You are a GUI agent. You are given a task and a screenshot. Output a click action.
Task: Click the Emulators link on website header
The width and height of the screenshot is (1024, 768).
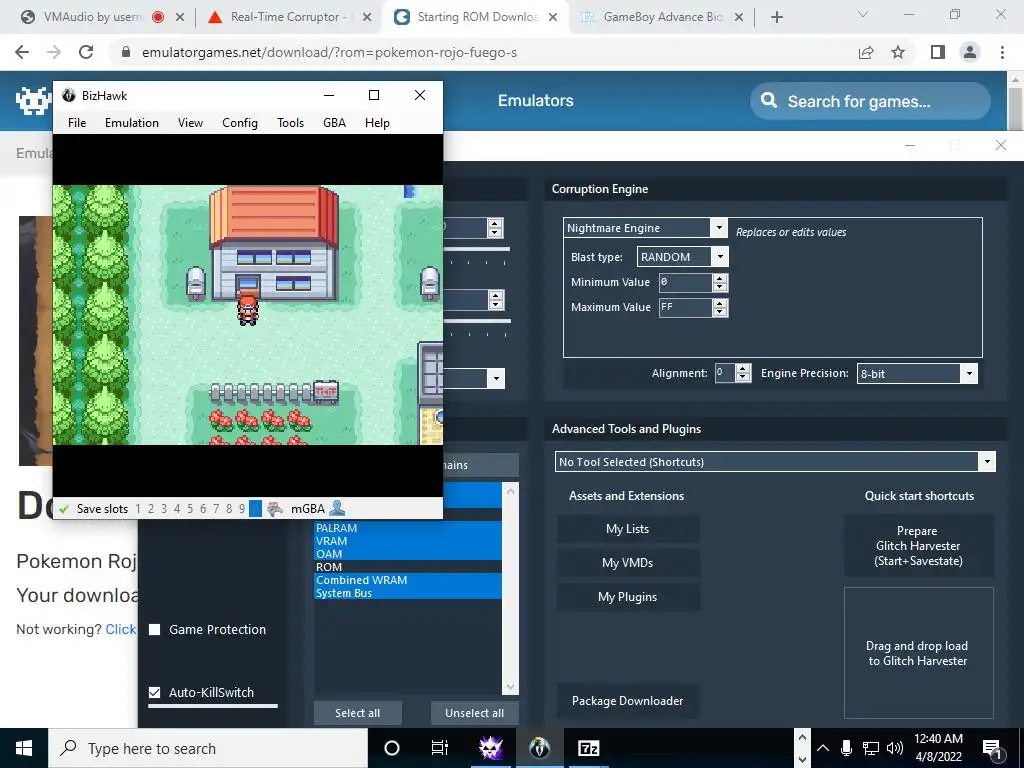536,101
